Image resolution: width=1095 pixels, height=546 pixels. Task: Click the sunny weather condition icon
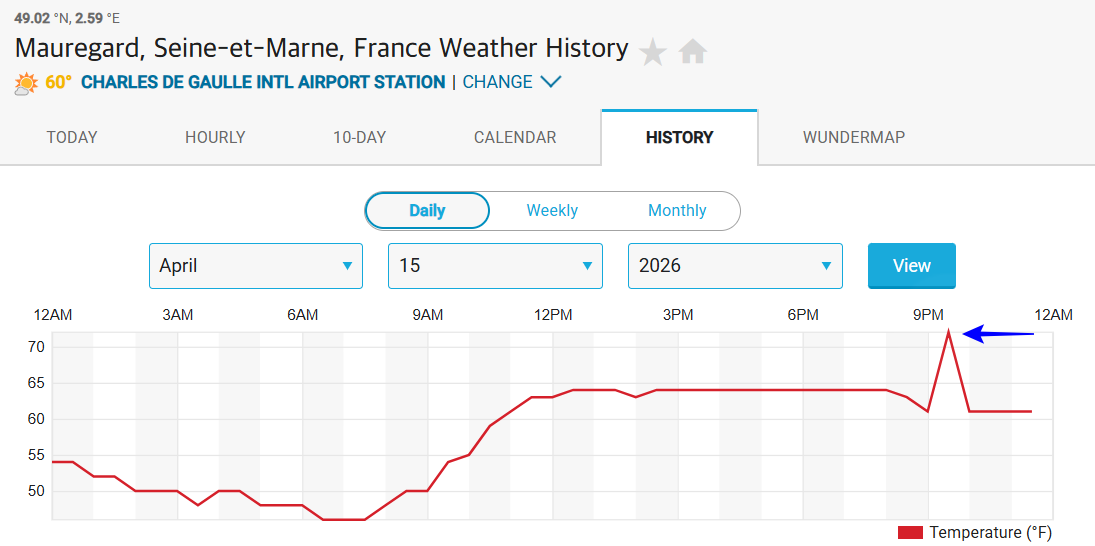[26, 83]
